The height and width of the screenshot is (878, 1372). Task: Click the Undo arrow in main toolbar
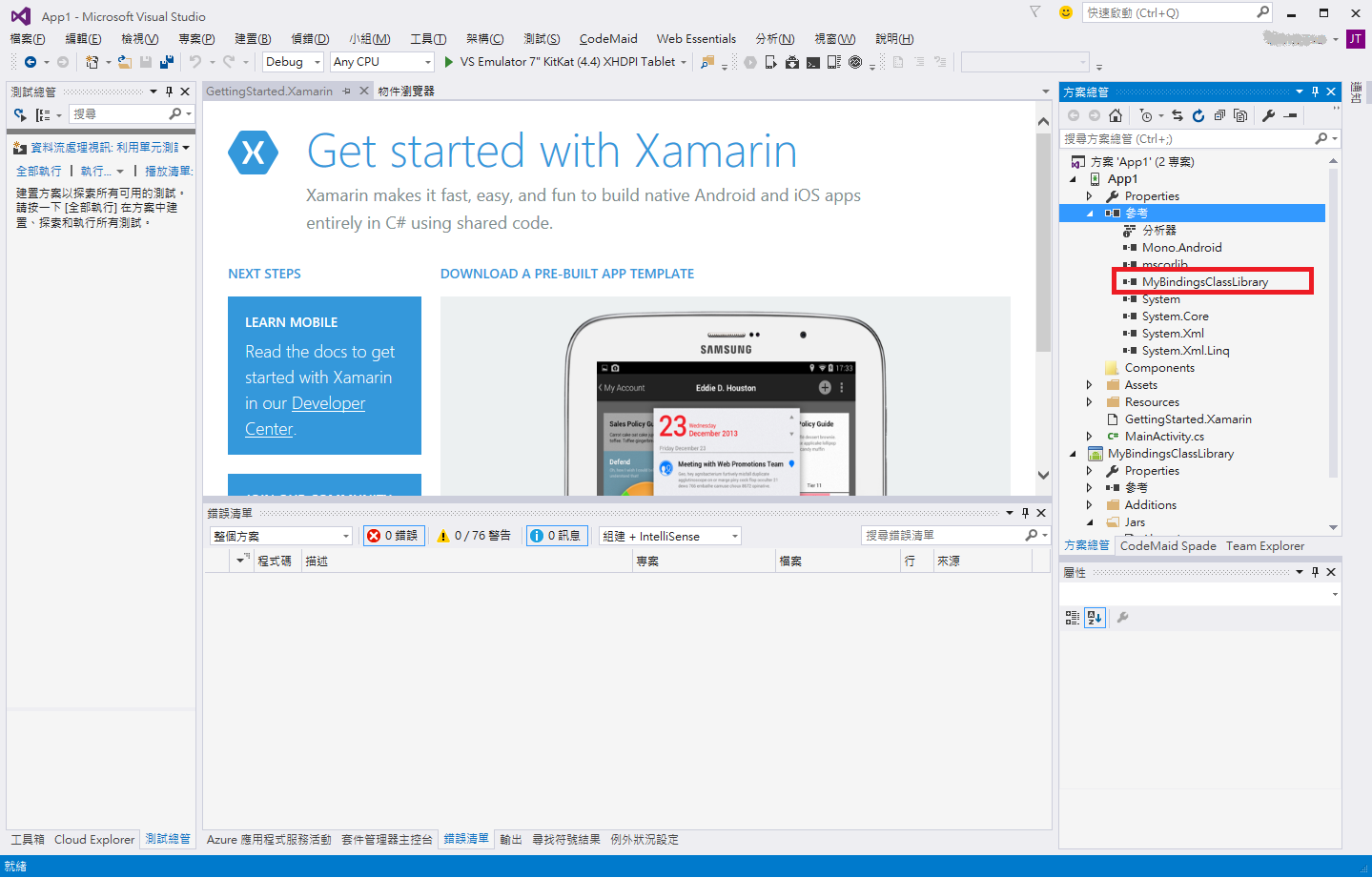(x=195, y=62)
